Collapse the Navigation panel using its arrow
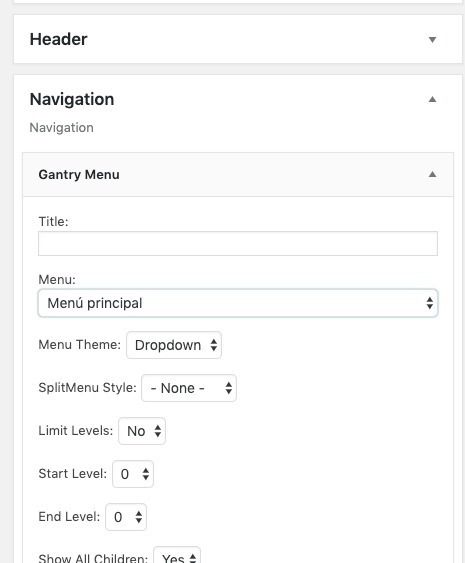 coord(432,99)
